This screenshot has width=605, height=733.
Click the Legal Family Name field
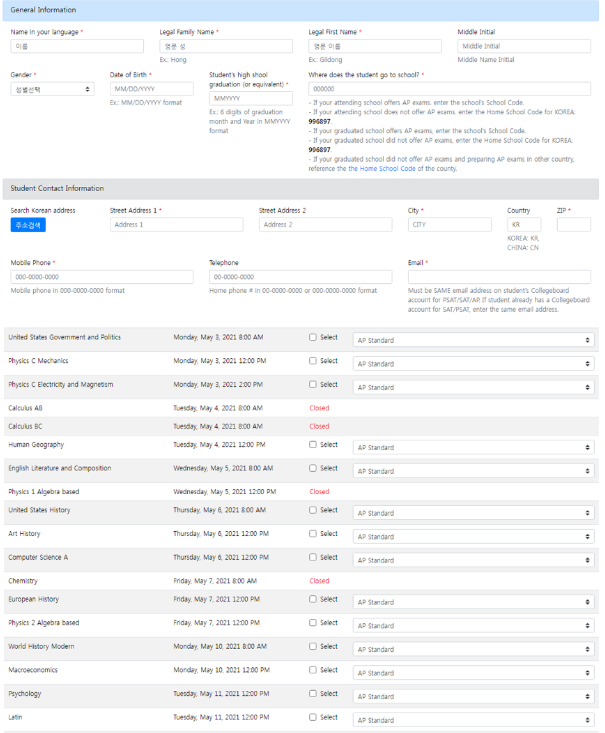click(226, 46)
